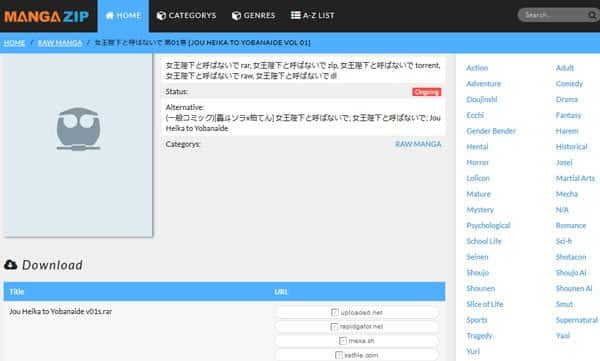This screenshot has width=600, height=361.
Task: Browse the Yuri genre
Action: pyautogui.click(x=473, y=351)
